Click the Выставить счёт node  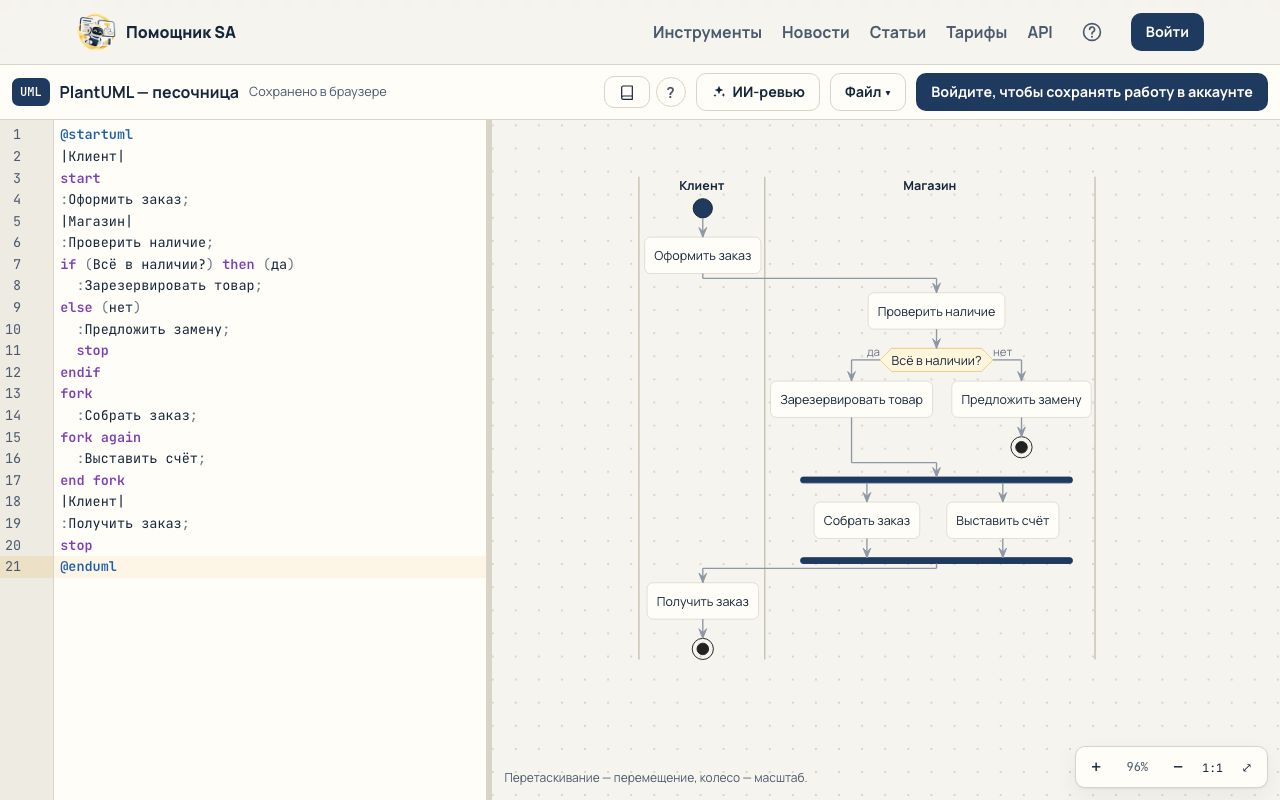pos(1003,521)
